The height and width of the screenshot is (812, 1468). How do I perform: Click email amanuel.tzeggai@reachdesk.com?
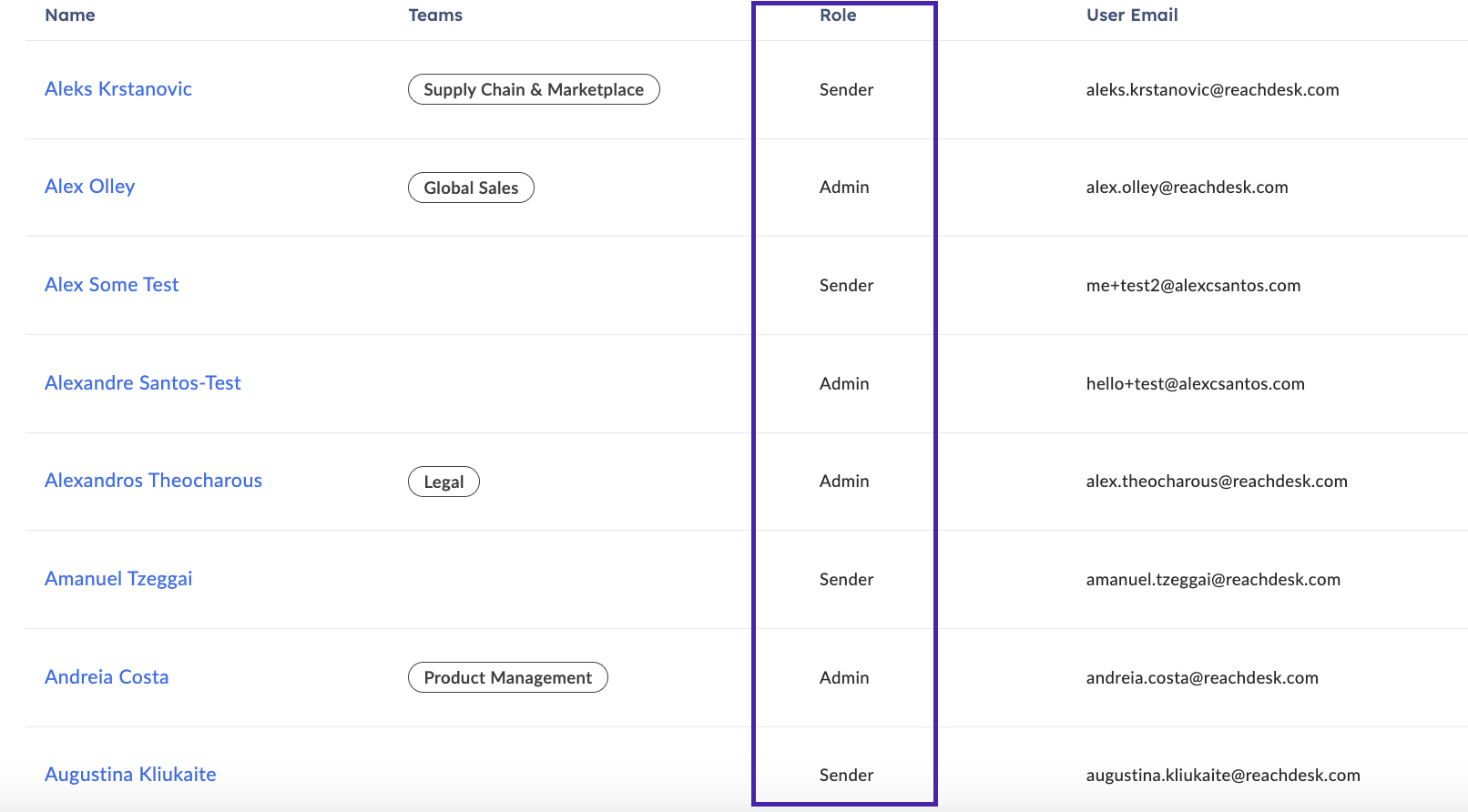pyautogui.click(x=1213, y=579)
